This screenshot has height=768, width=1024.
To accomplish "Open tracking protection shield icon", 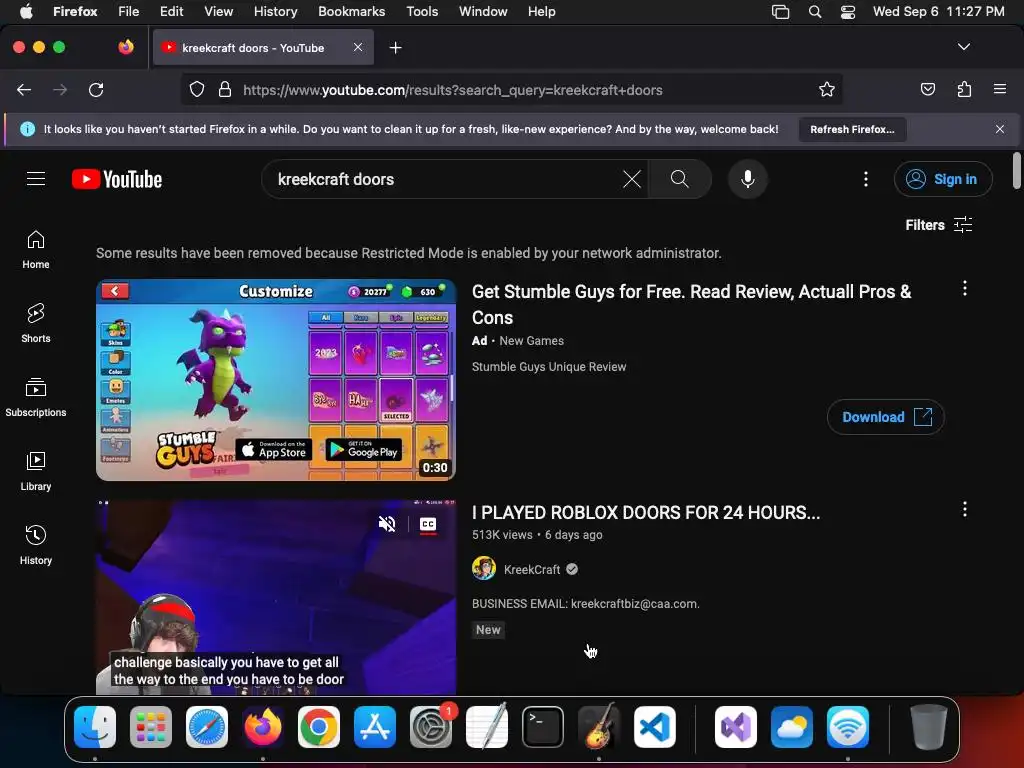I will point(197,89).
